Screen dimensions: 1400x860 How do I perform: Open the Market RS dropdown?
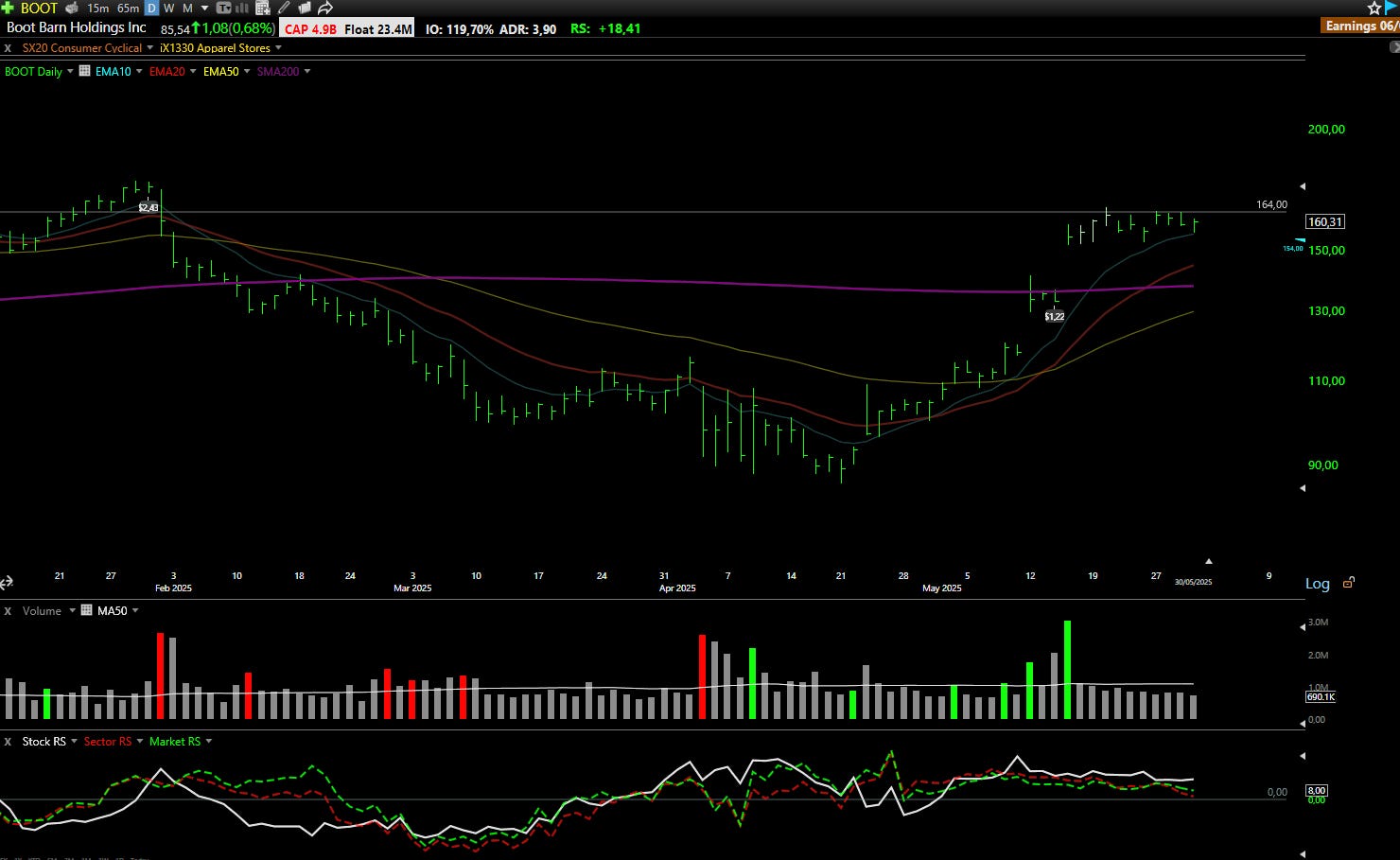[209, 742]
